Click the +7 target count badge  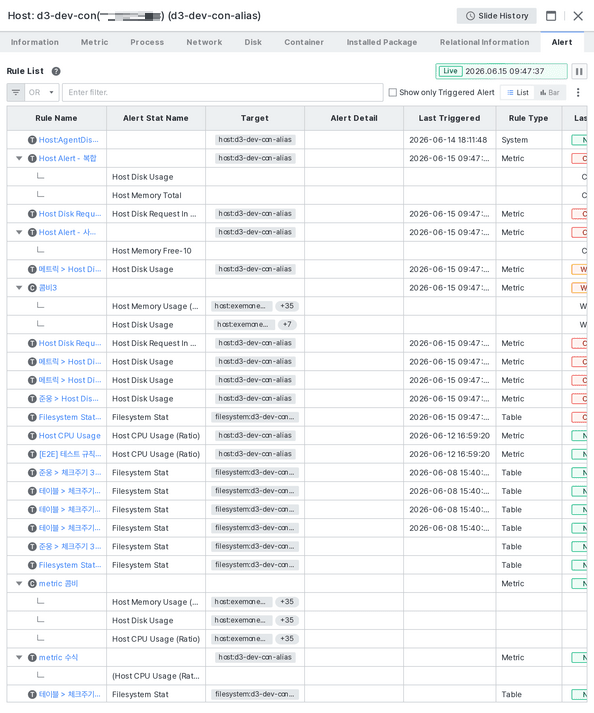pos(287,325)
